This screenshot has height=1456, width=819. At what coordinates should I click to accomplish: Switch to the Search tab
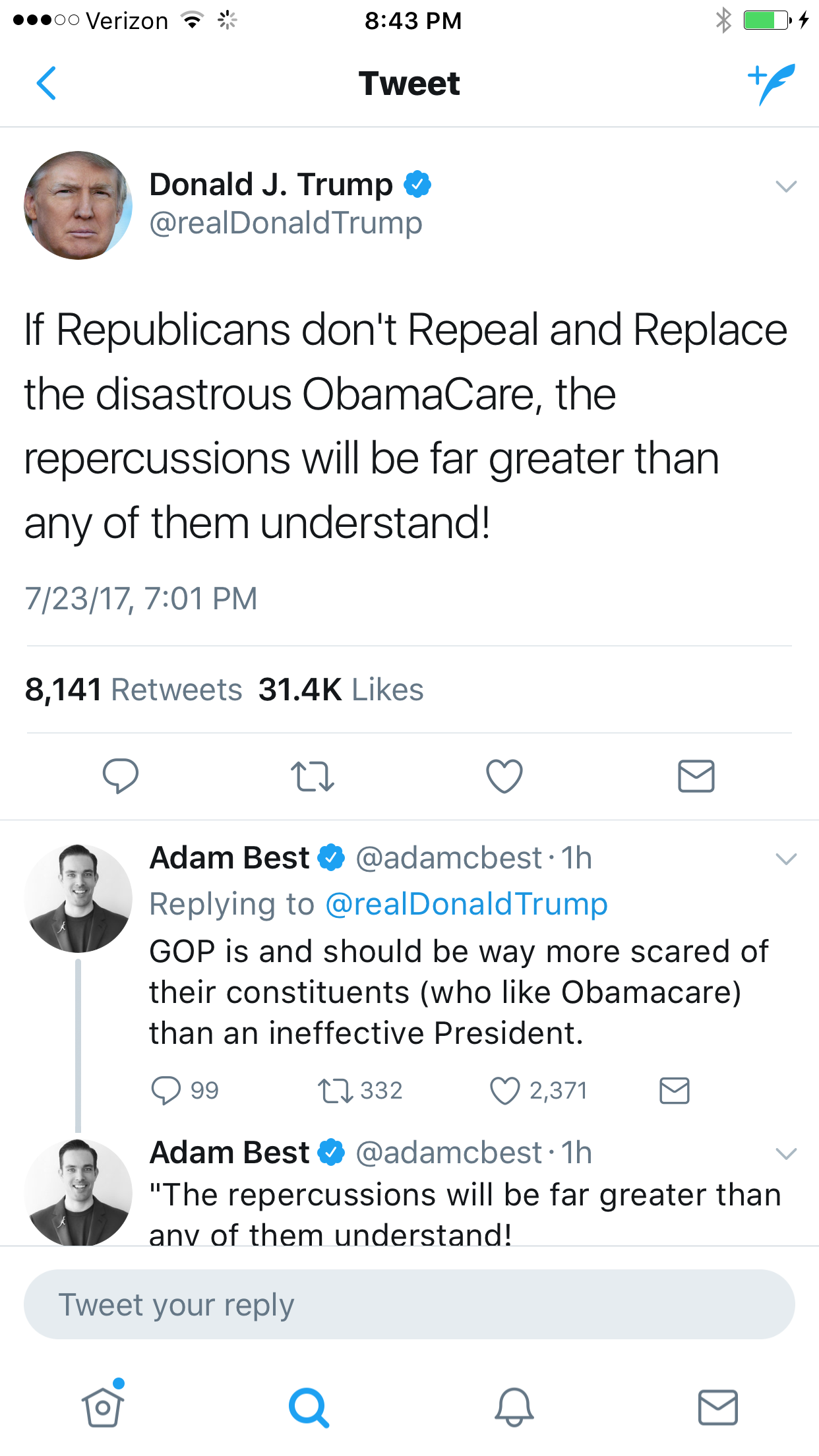[x=309, y=1408]
